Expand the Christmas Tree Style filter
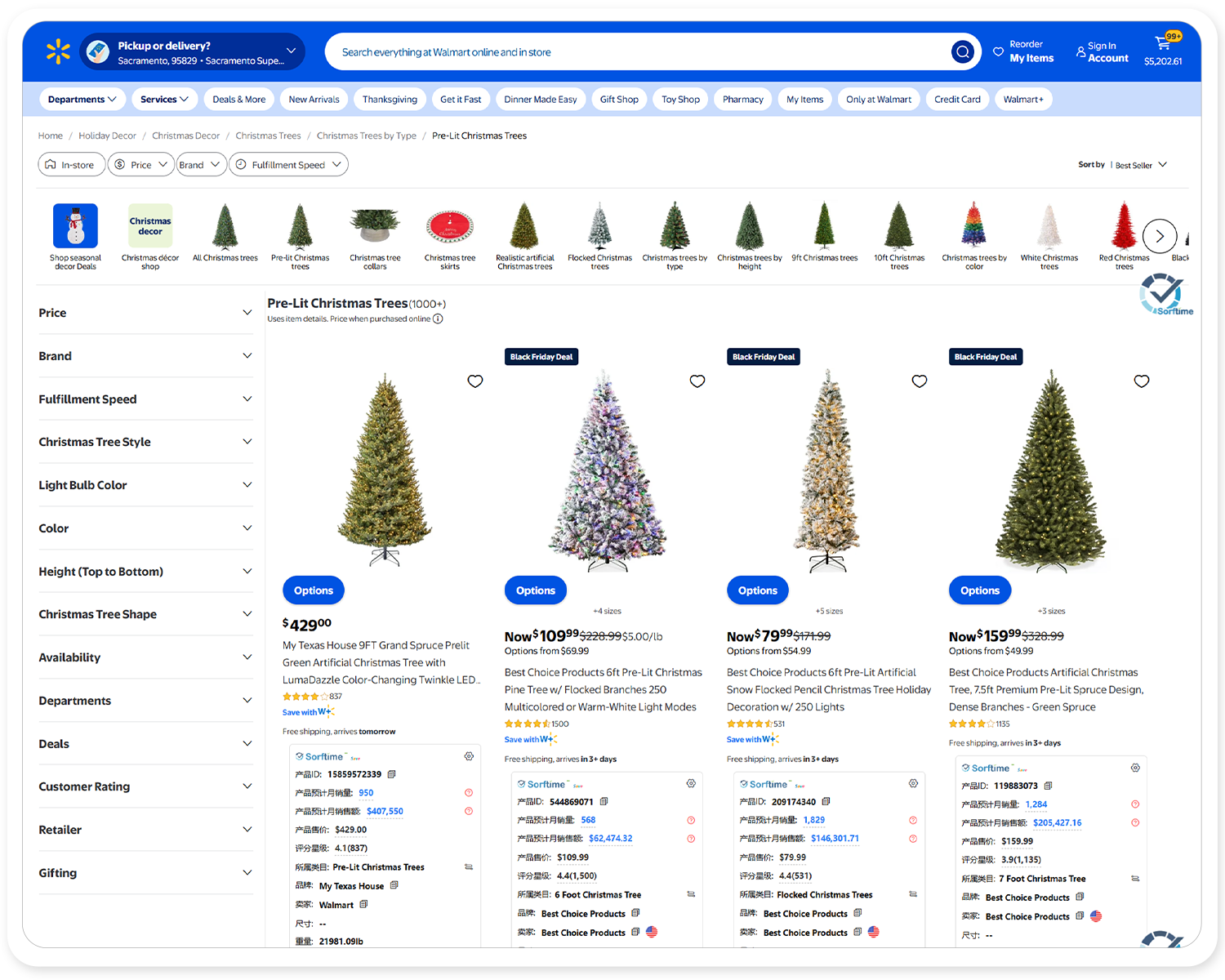The image size is (1225, 980). tap(145, 442)
